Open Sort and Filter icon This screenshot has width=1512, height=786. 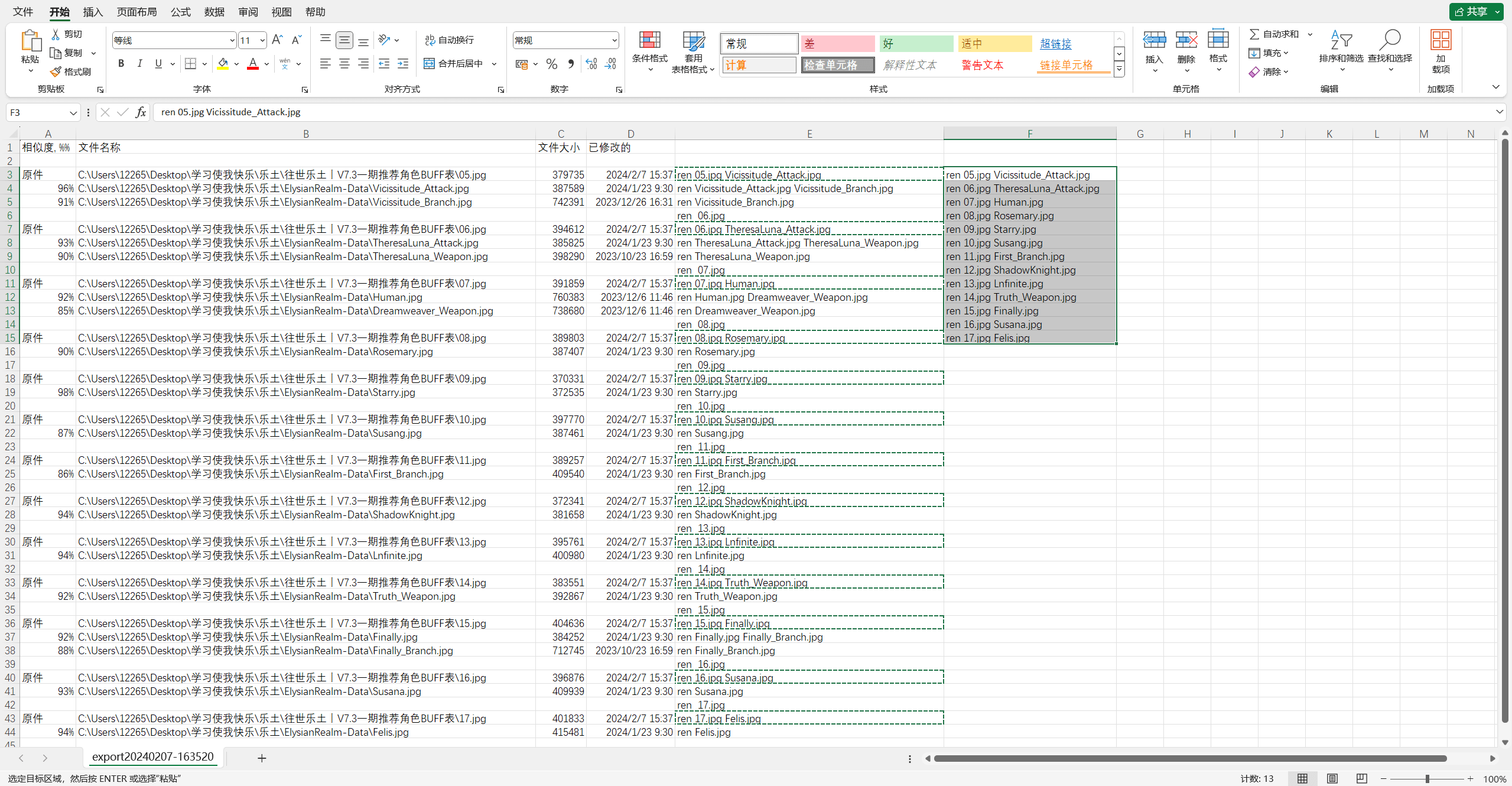coord(1341,40)
